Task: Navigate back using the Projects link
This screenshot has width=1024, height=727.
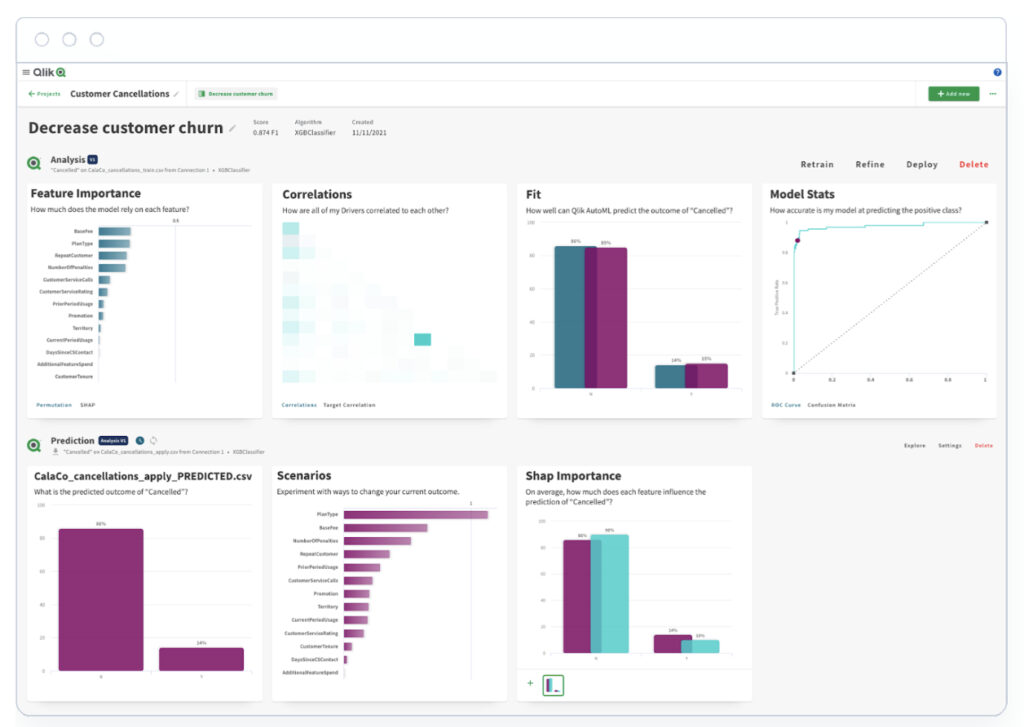Action: point(46,93)
